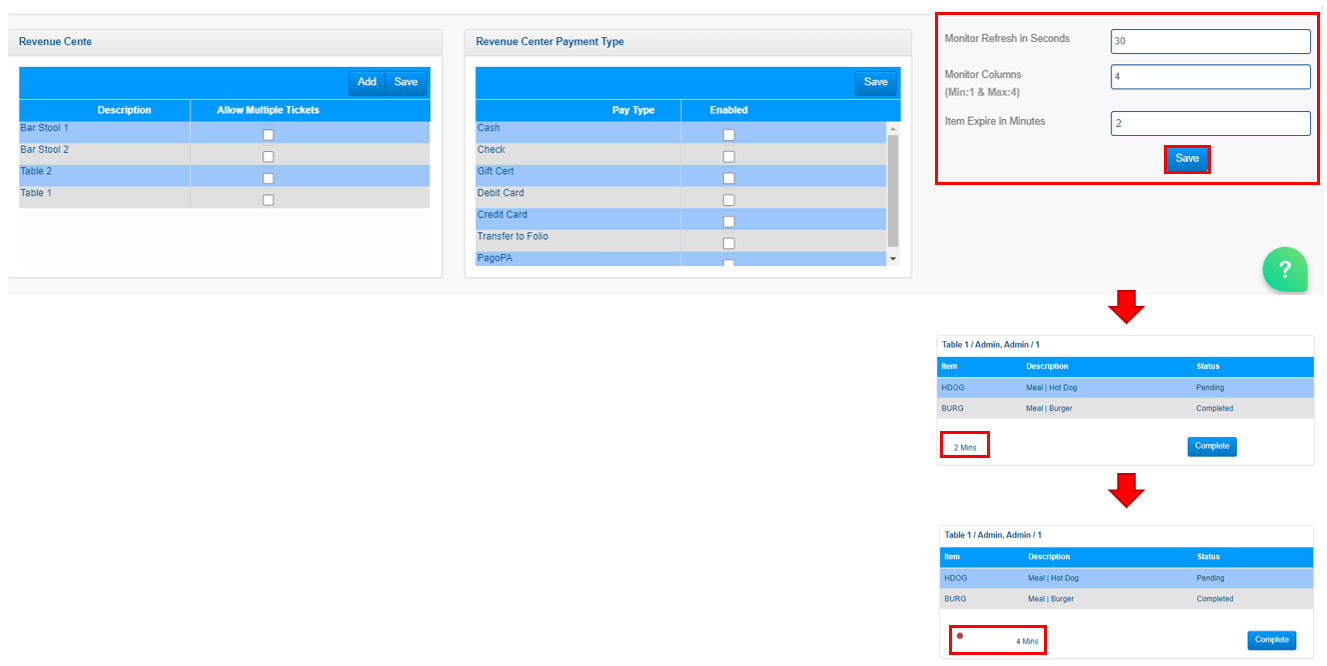Click the Description column header in Revenue Center
The width and height of the screenshot is (1327, 666).
tap(124, 110)
